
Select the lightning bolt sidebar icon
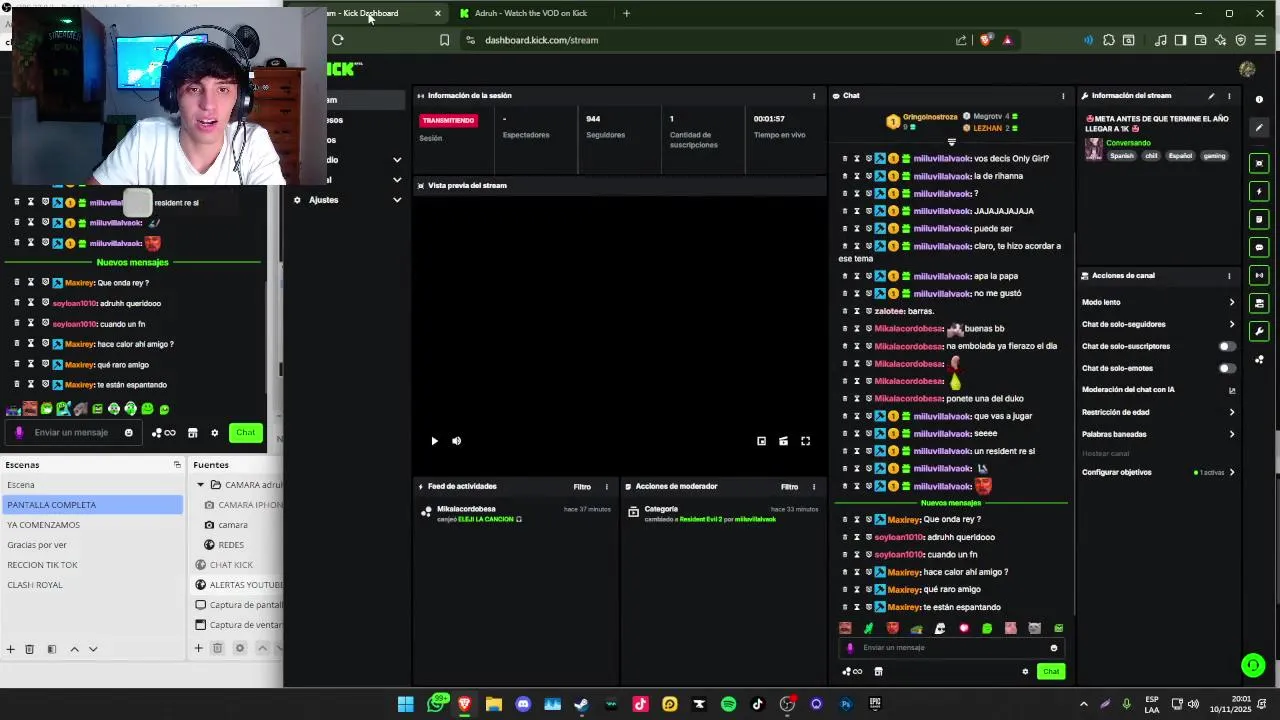pyautogui.click(x=1259, y=191)
